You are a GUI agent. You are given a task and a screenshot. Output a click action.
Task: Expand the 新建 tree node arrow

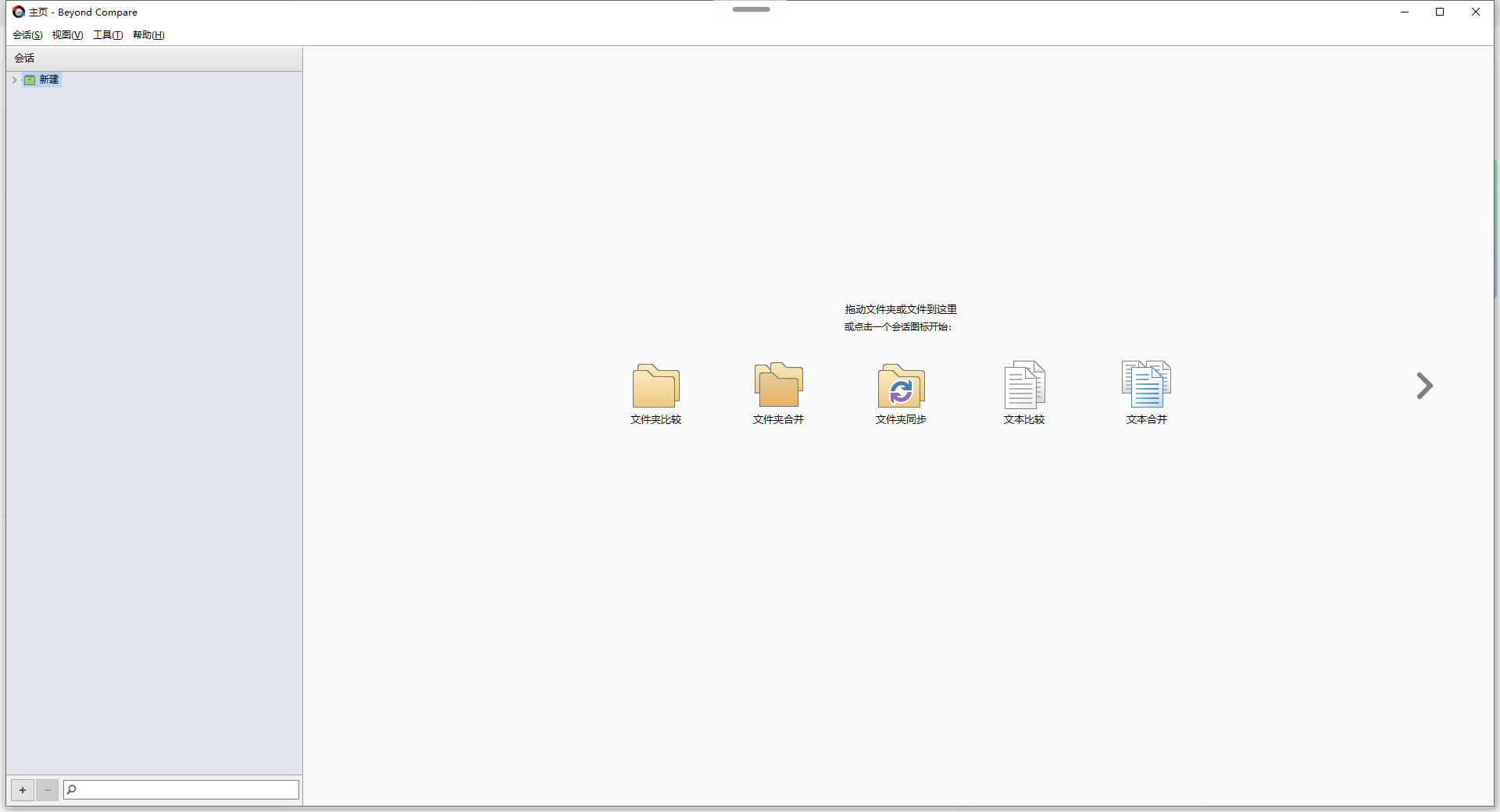[14, 80]
